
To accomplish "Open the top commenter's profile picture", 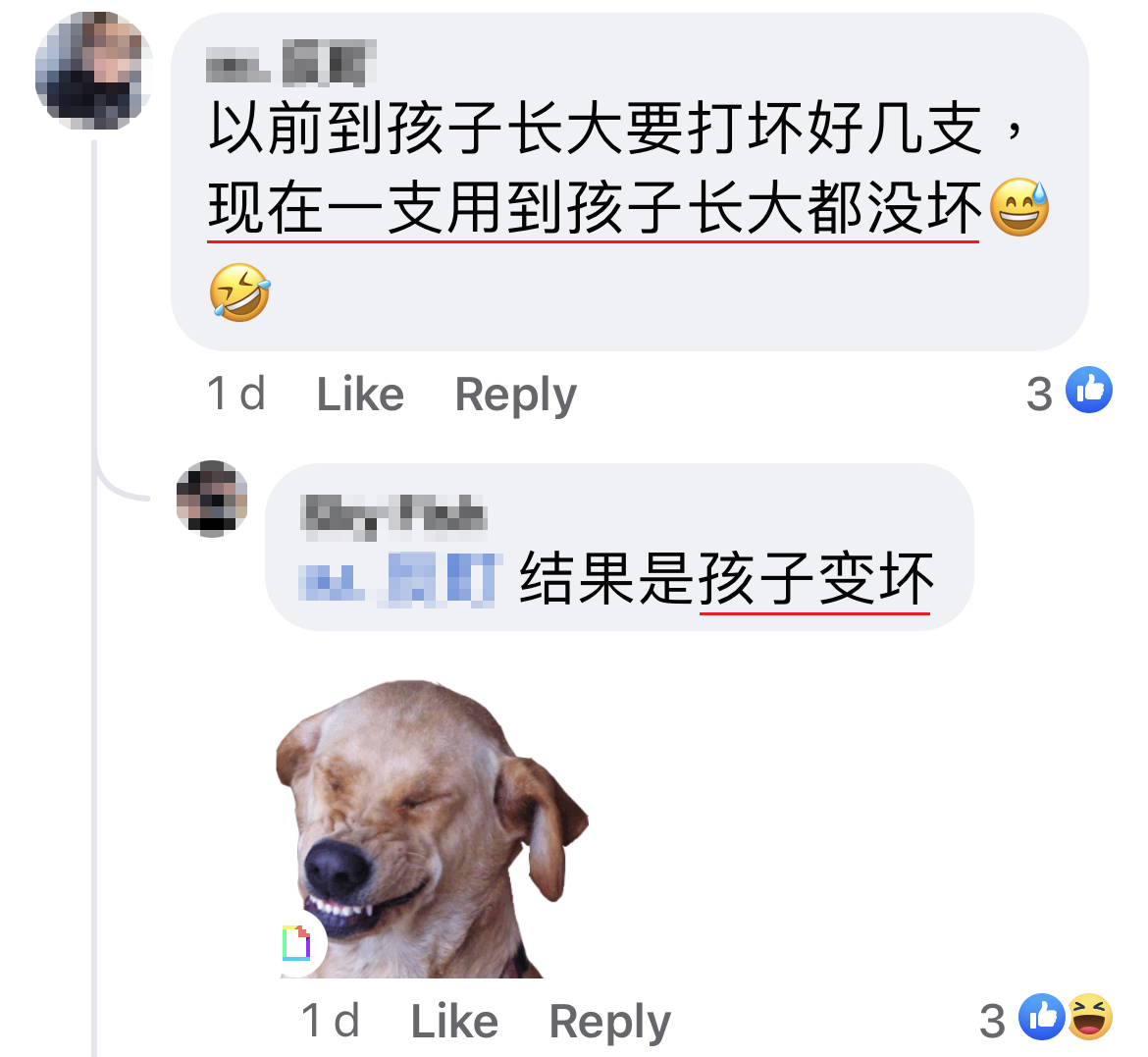I will pyautogui.click(x=94, y=71).
